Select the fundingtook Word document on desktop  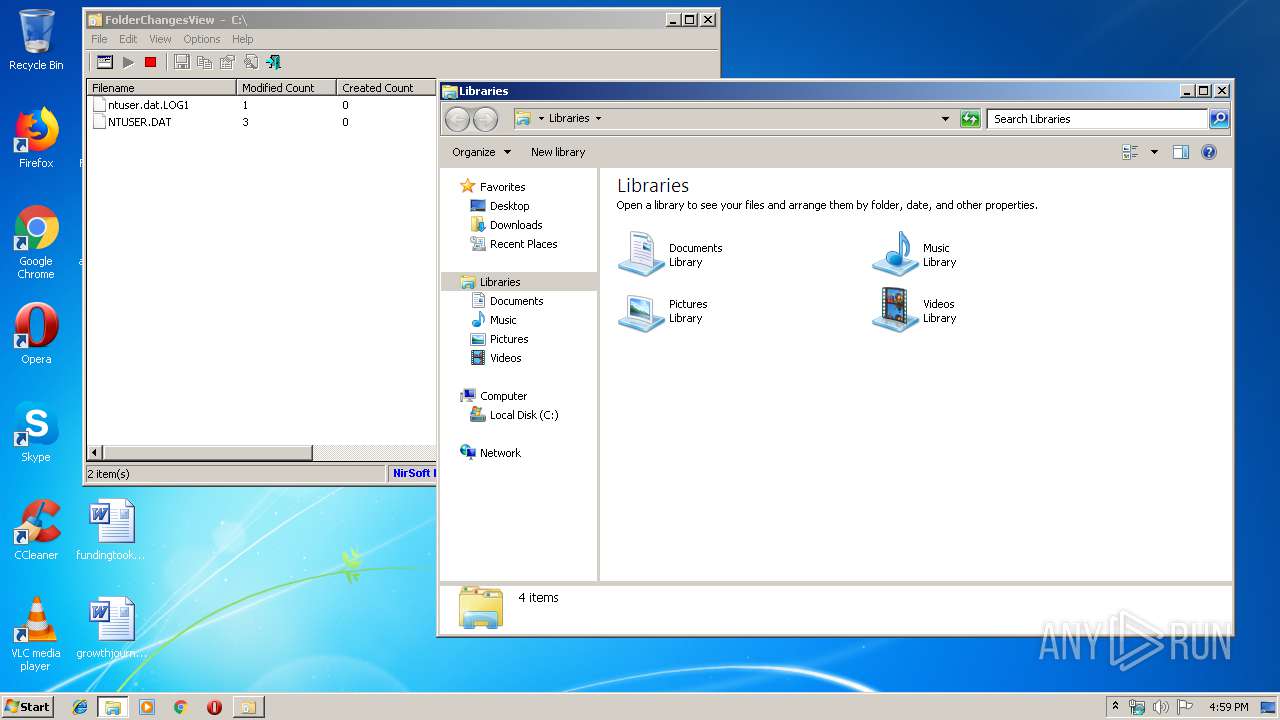pos(111,530)
